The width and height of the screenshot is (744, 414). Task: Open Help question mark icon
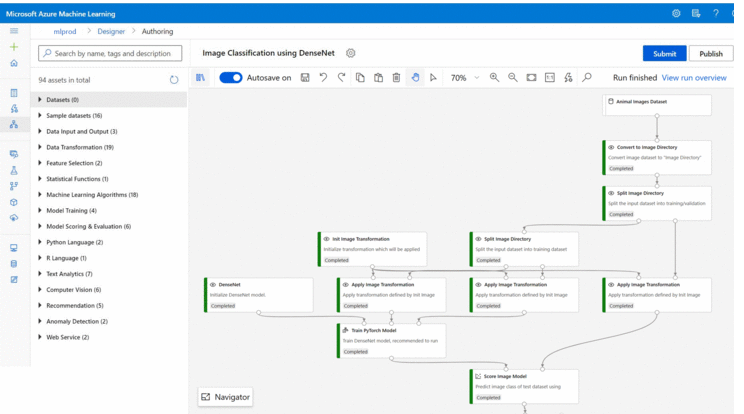point(716,13)
